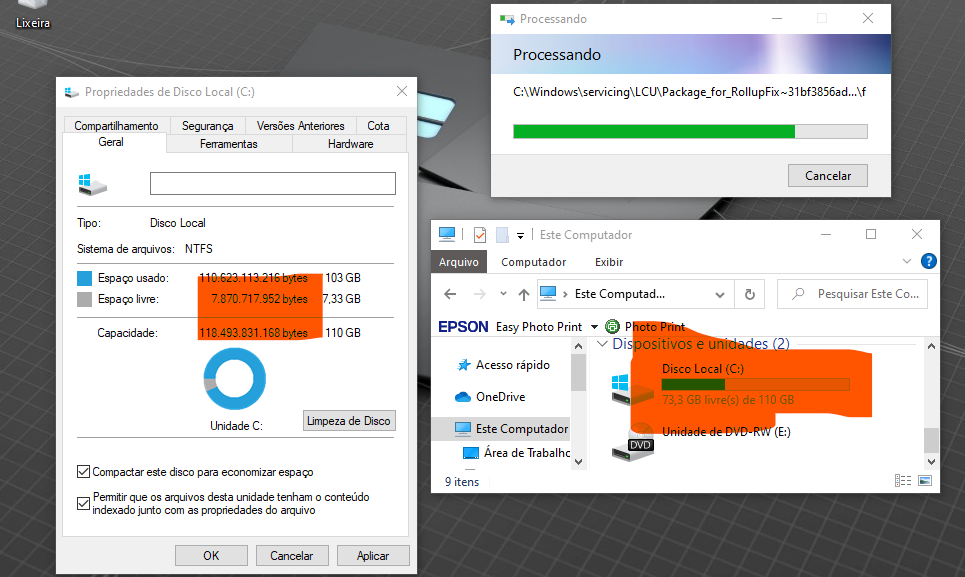Image resolution: width=965 pixels, height=577 pixels.
Task: Open the explorer Help question mark icon
Action: [x=928, y=261]
